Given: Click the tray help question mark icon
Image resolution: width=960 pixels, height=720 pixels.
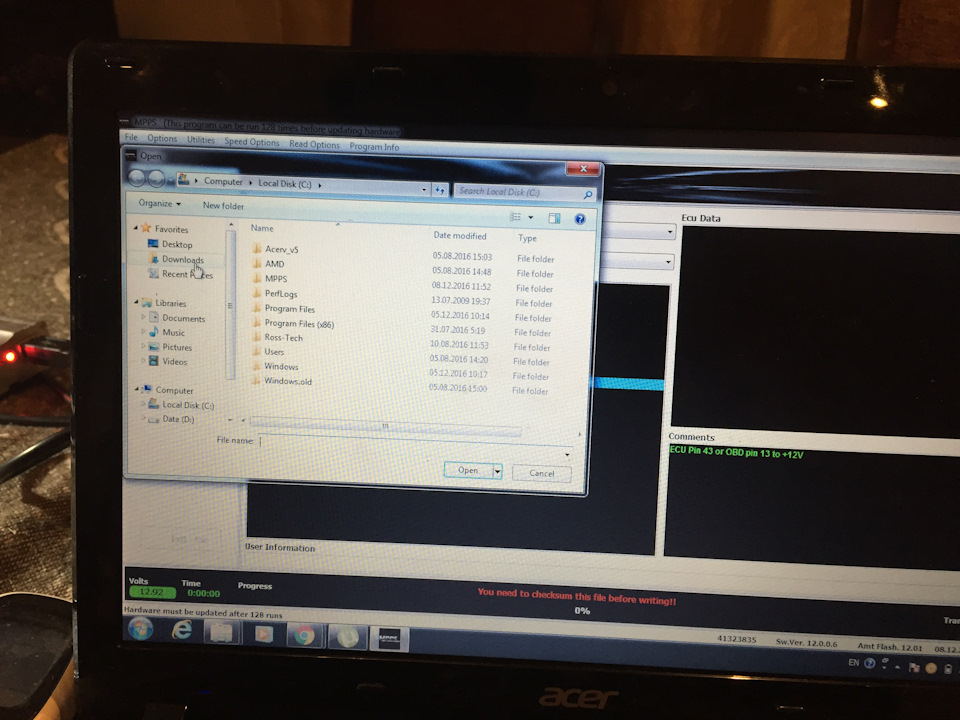Looking at the screenshot, I should (869, 663).
